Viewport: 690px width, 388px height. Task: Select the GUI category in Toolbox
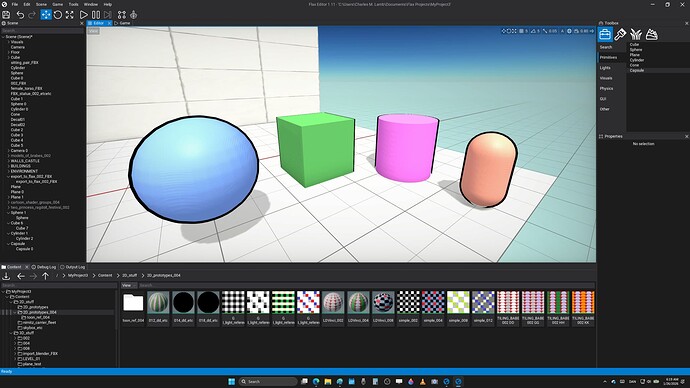[x=603, y=99]
